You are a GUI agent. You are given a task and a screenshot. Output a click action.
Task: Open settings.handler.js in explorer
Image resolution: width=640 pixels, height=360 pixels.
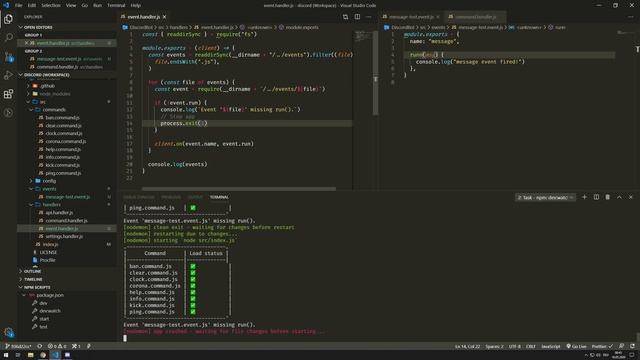[64, 236]
